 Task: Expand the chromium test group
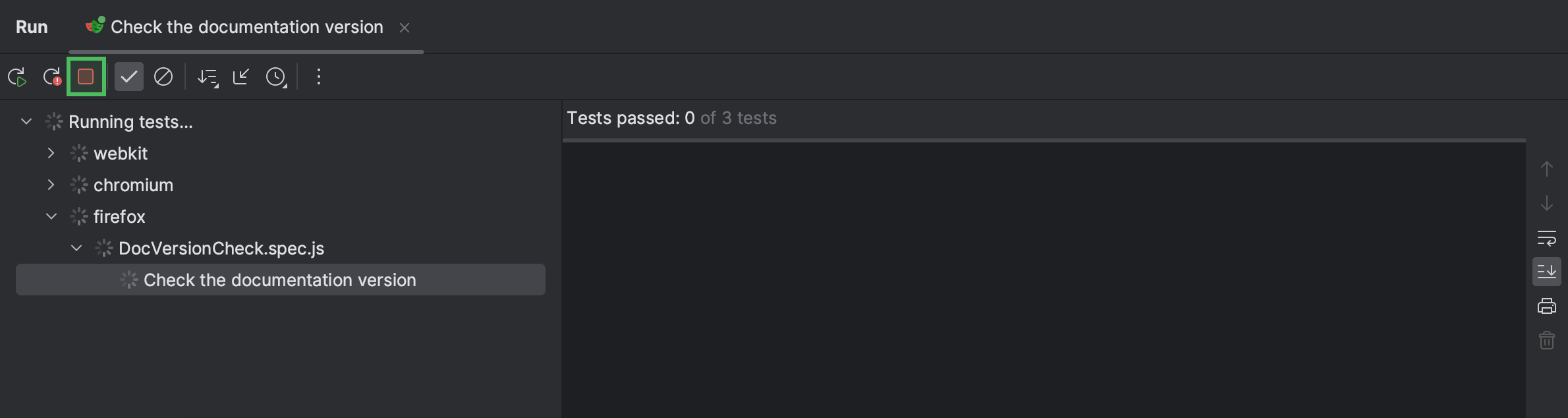click(x=51, y=185)
